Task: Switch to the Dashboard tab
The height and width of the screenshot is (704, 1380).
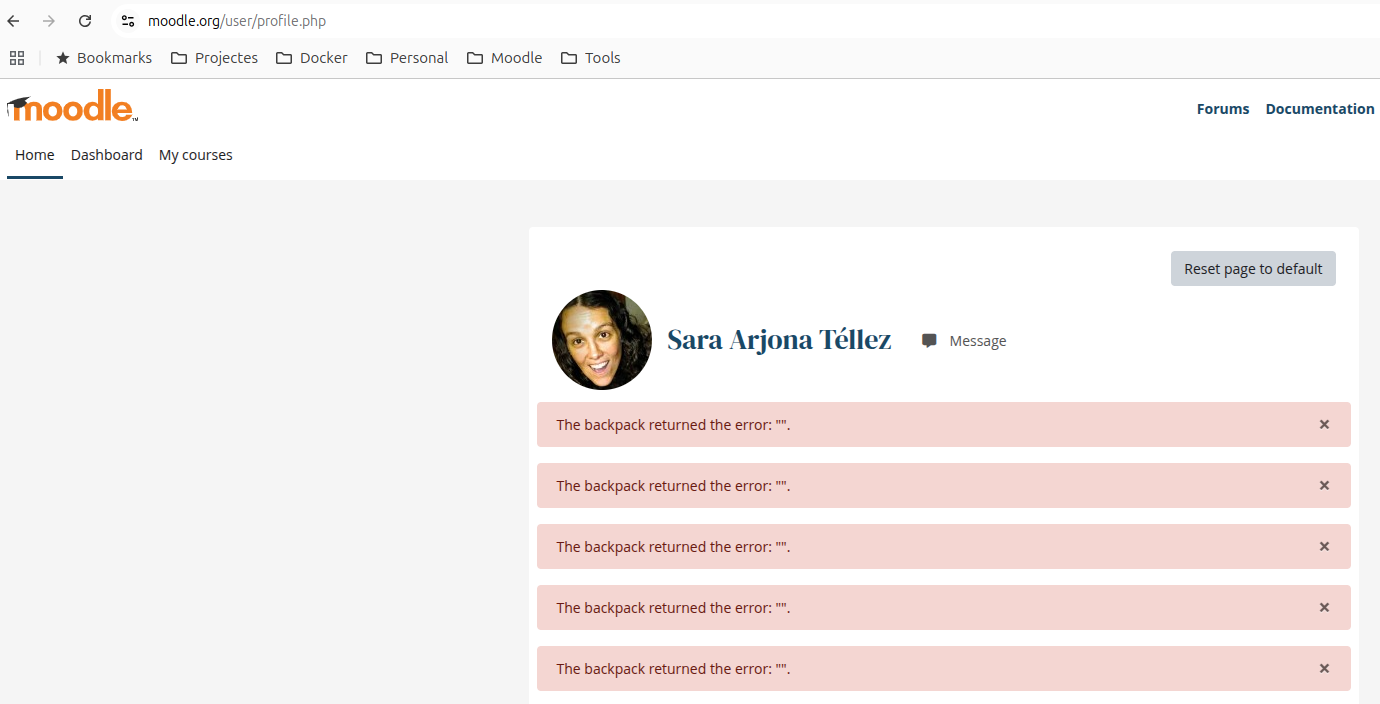Action: click(107, 155)
